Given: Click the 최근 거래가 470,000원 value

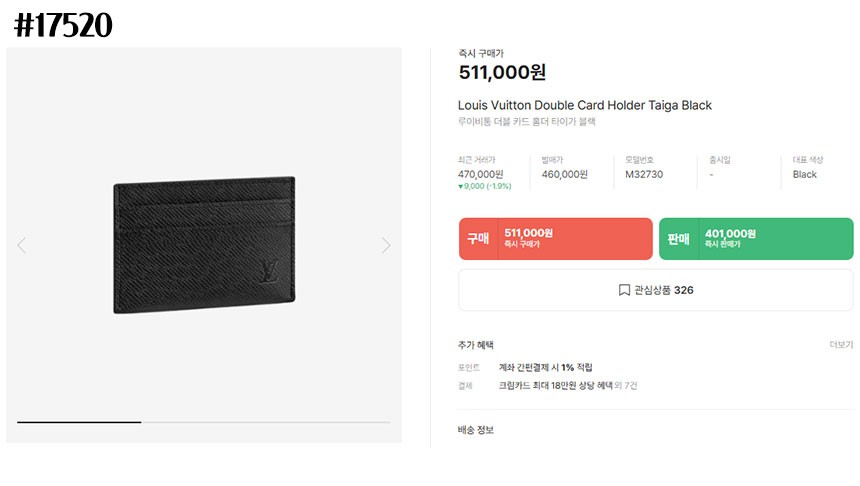Looking at the screenshot, I should 480,174.
